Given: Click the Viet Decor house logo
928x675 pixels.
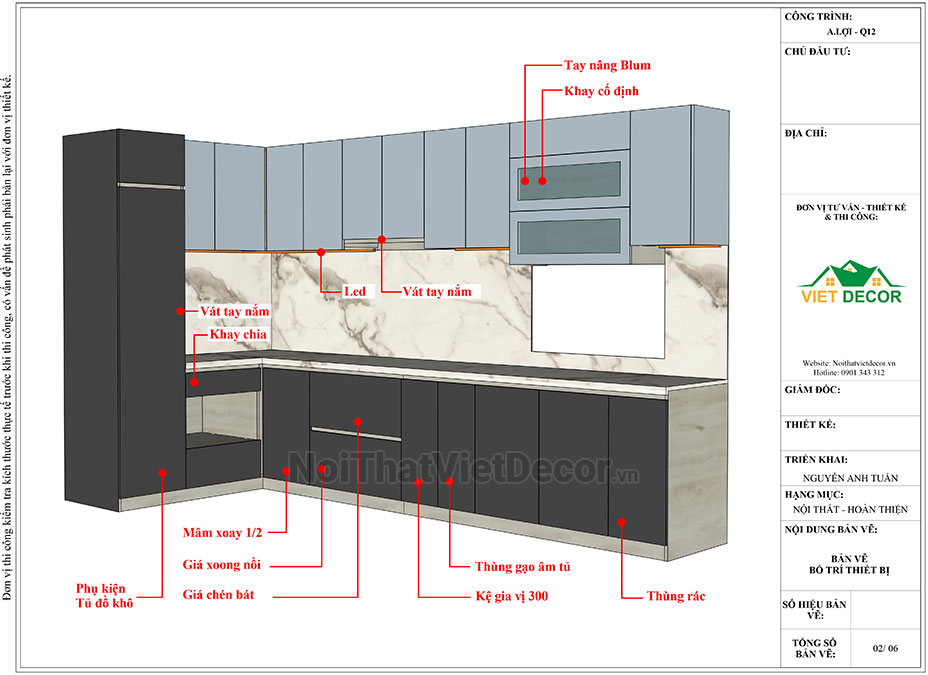Looking at the screenshot, I should point(850,282).
